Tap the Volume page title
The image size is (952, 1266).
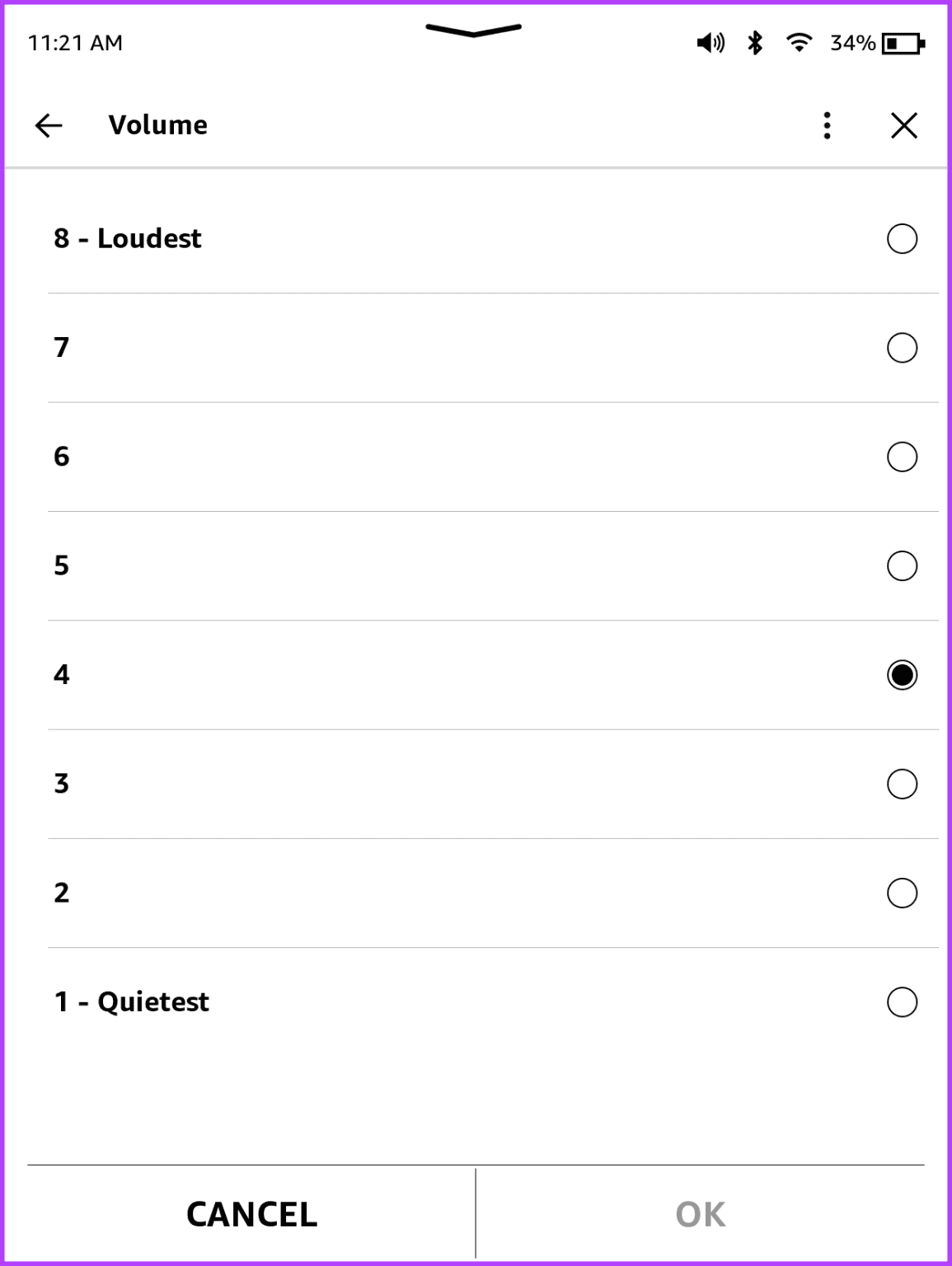click(157, 125)
